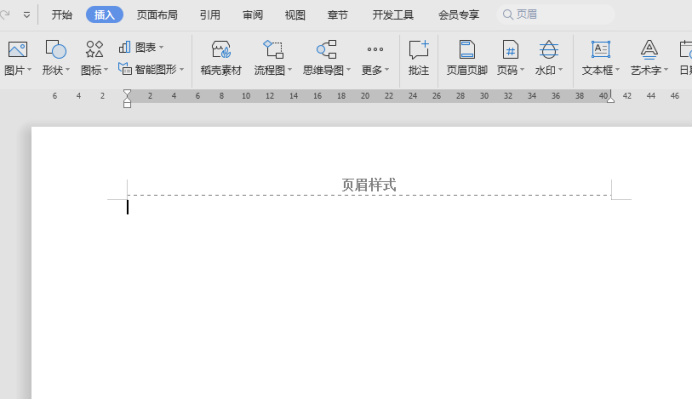Click the search magnifier icon
The width and height of the screenshot is (693, 400).
(508, 15)
